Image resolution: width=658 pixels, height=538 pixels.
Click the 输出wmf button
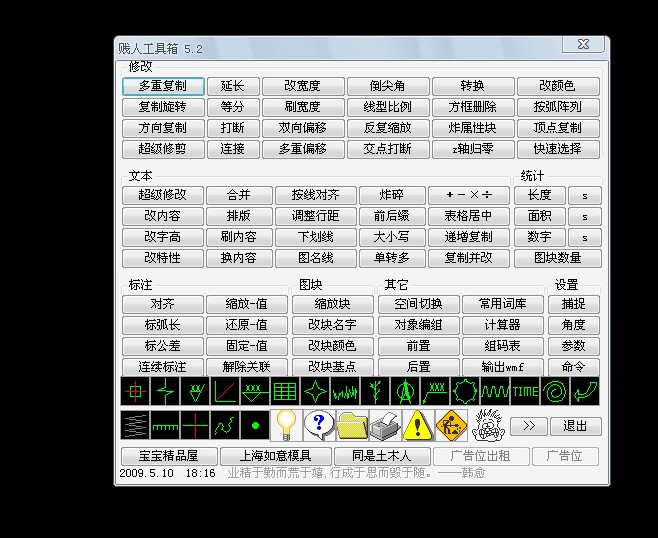(503, 367)
